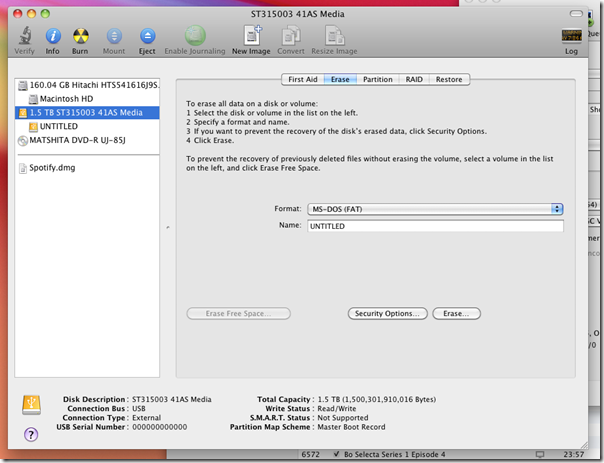604x463 pixels.
Task: Select Spotify.dmg disk image
Action: [x=87, y=168]
